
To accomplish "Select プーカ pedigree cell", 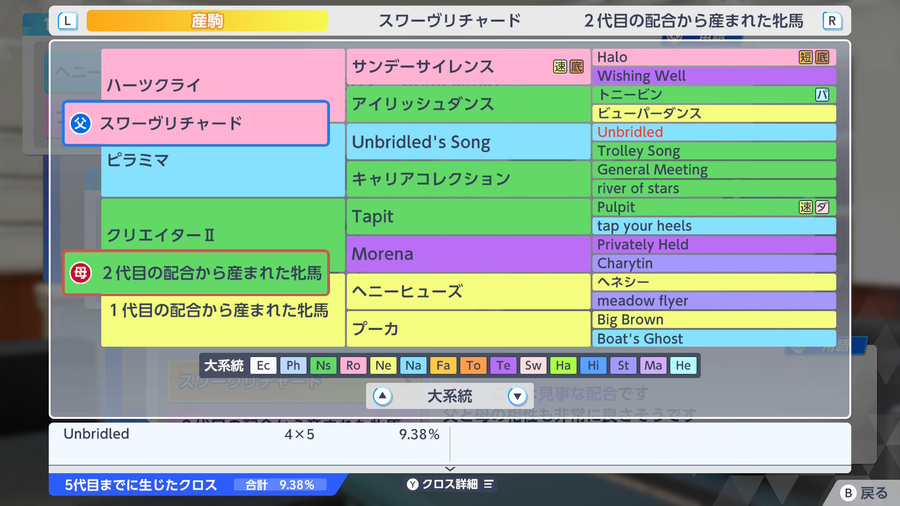I will pos(468,329).
